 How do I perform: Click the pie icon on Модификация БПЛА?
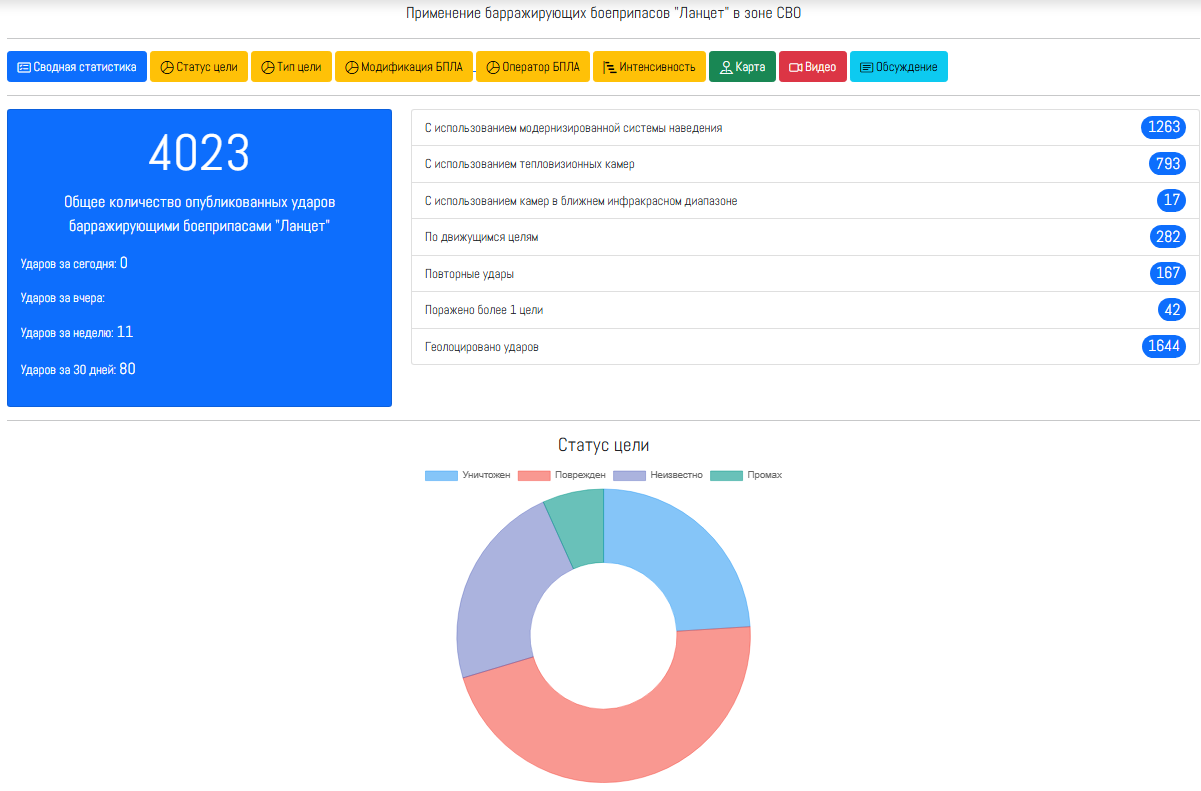pos(351,67)
